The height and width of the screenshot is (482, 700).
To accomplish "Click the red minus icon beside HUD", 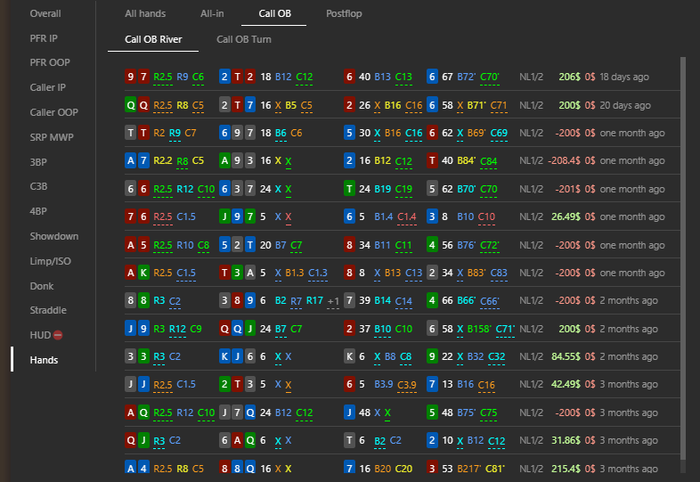I will (58, 335).
